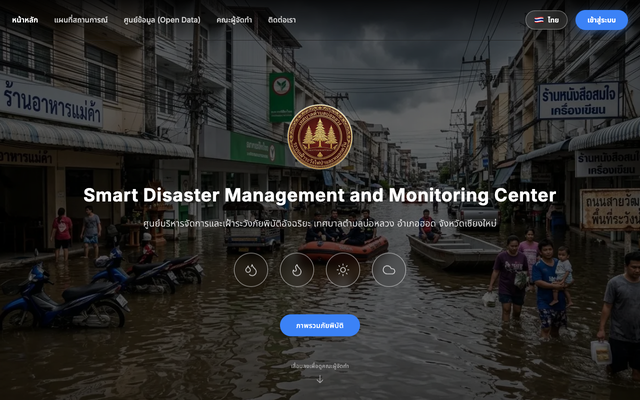The width and height of the screenshot is (640, 400).
Task: Choose the sun heat icon
Action: [x=343, y=270]
